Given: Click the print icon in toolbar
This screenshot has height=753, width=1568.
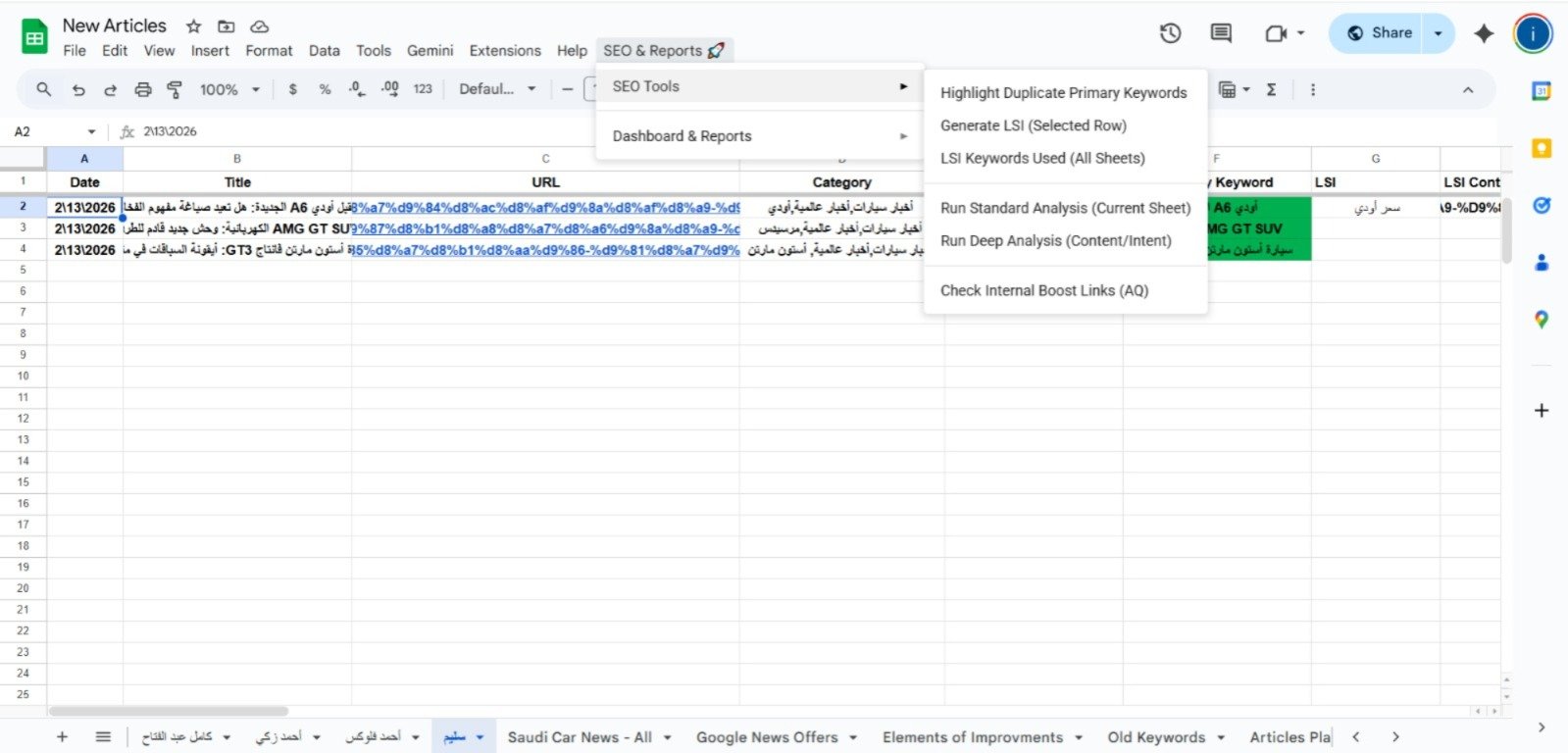Looking at the screenshot, I should (143, 89).
